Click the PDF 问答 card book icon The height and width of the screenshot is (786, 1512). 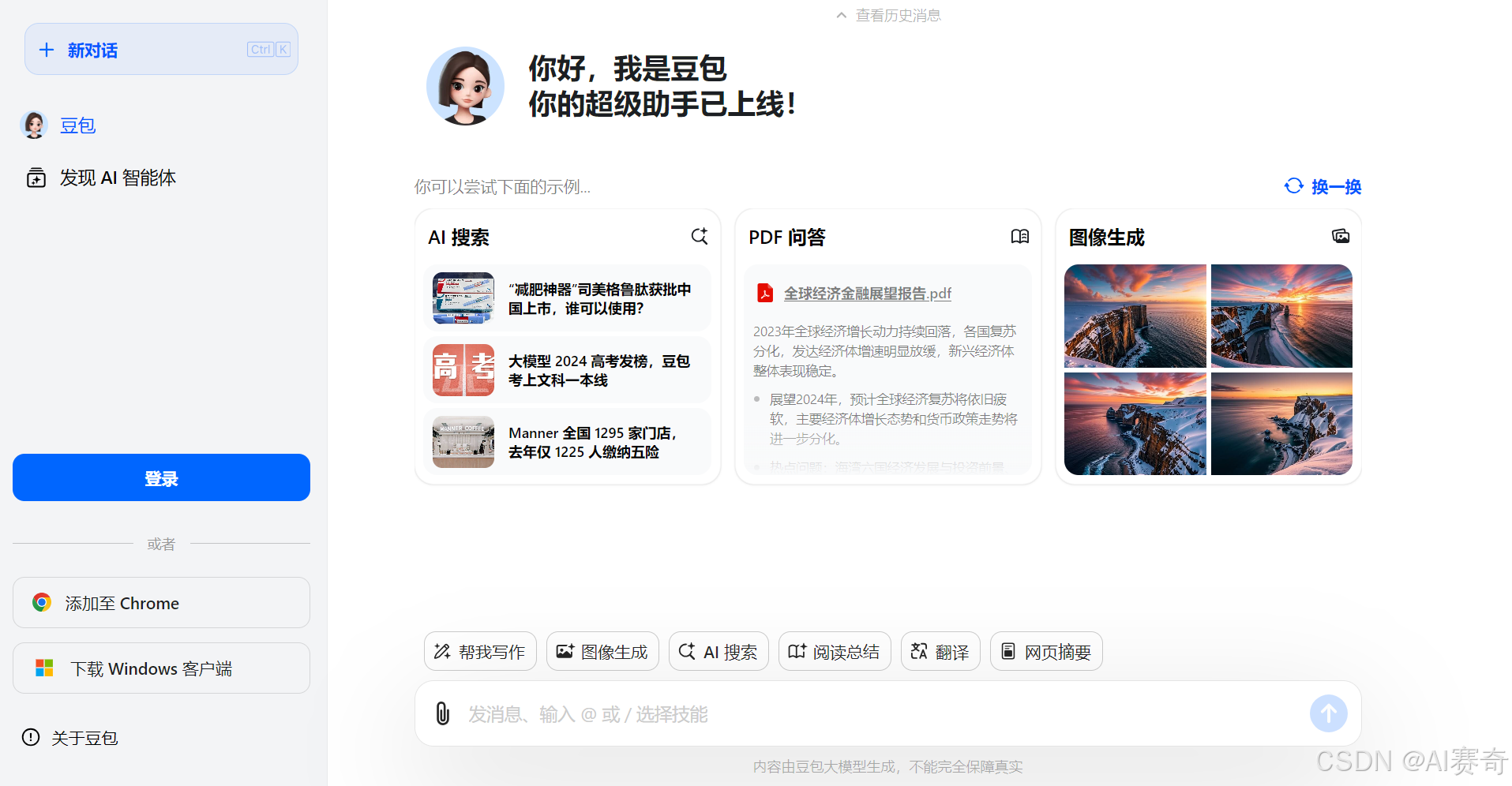pyautogui.click(x=1020, y=236)
